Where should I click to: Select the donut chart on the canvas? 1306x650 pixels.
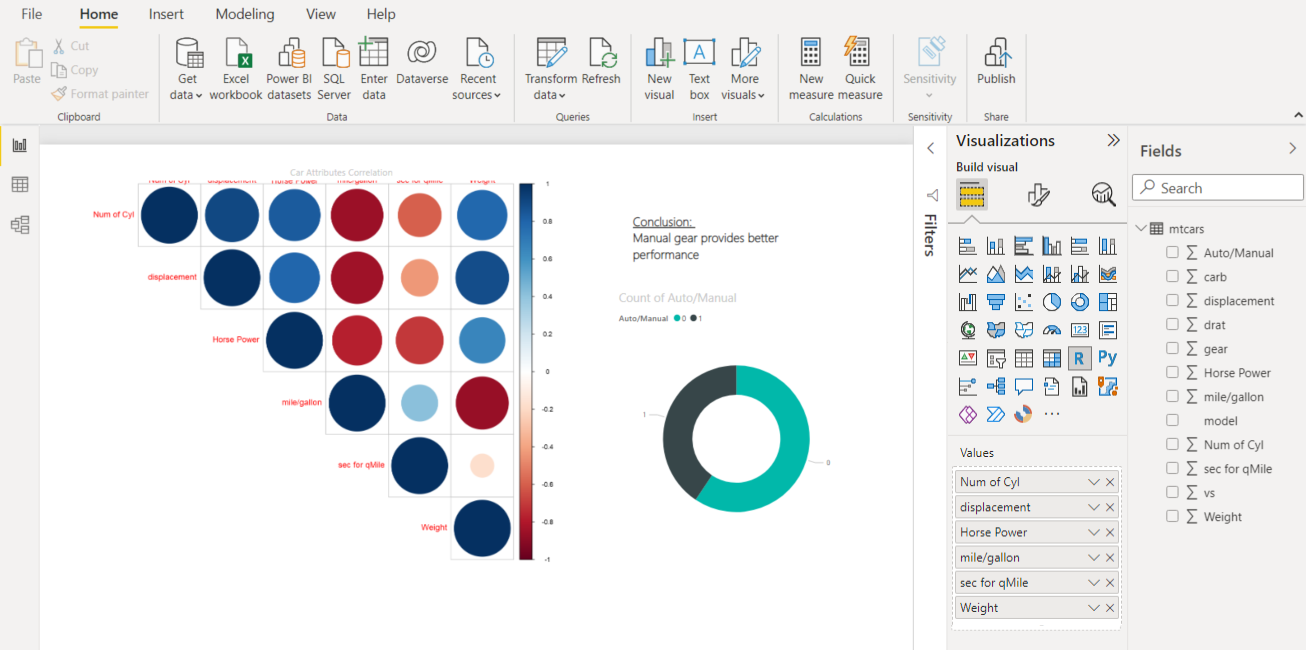tap(736, 438)
